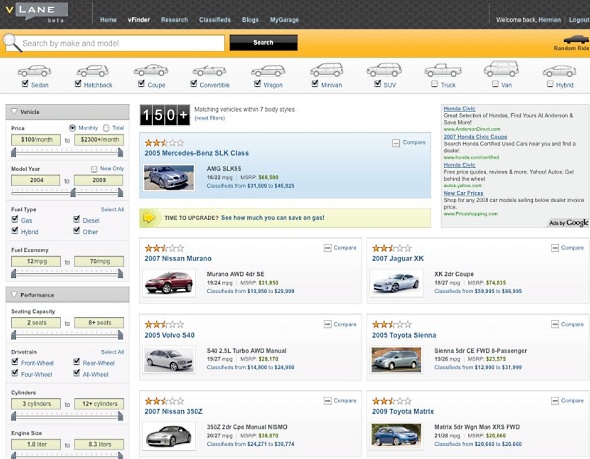Uncheck the Sedan checkbox
Viewport: 590px width, 459px height.
click(25, 84)
